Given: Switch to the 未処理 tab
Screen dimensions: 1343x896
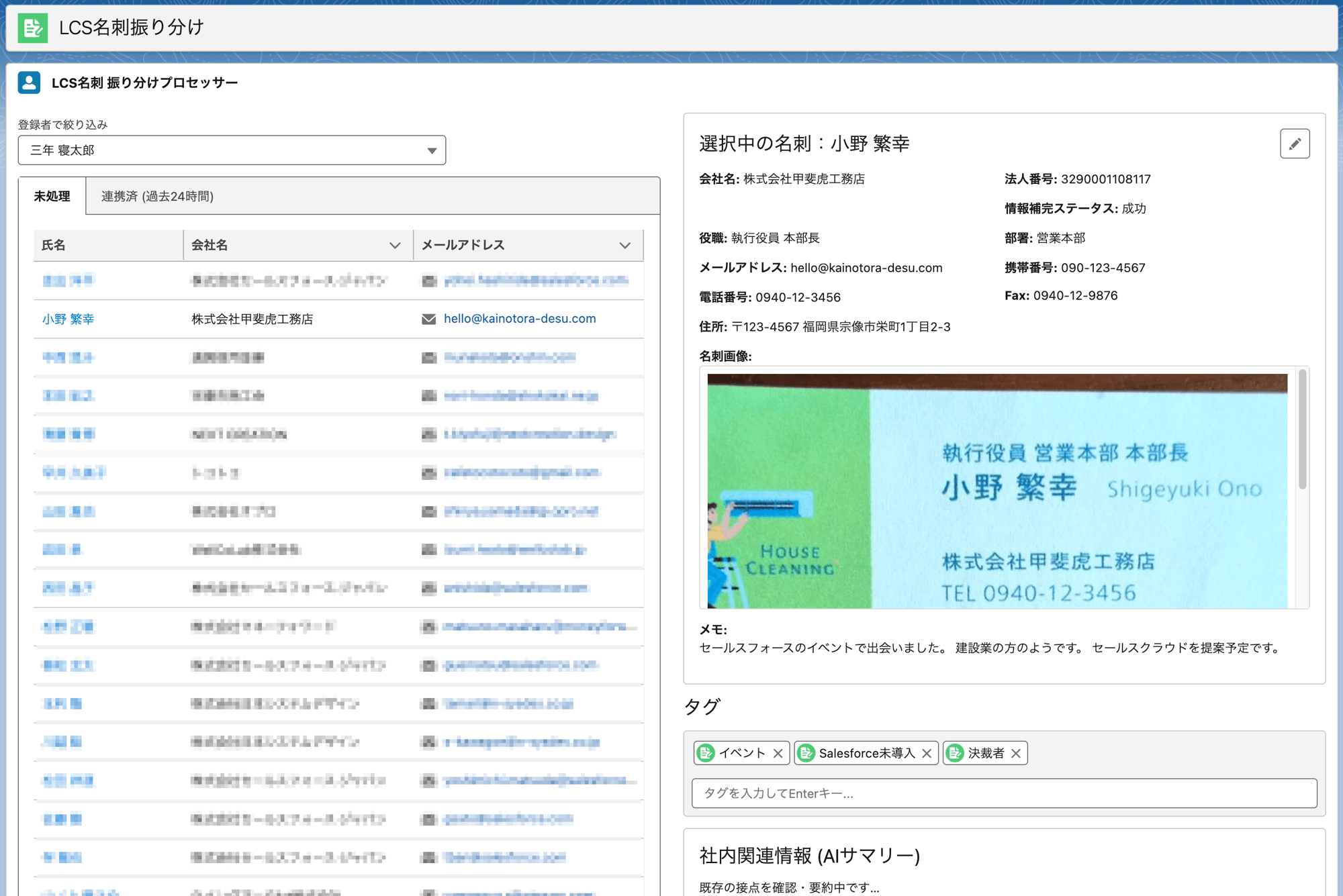Looking at the screenshot, I should tap(52, 196).
